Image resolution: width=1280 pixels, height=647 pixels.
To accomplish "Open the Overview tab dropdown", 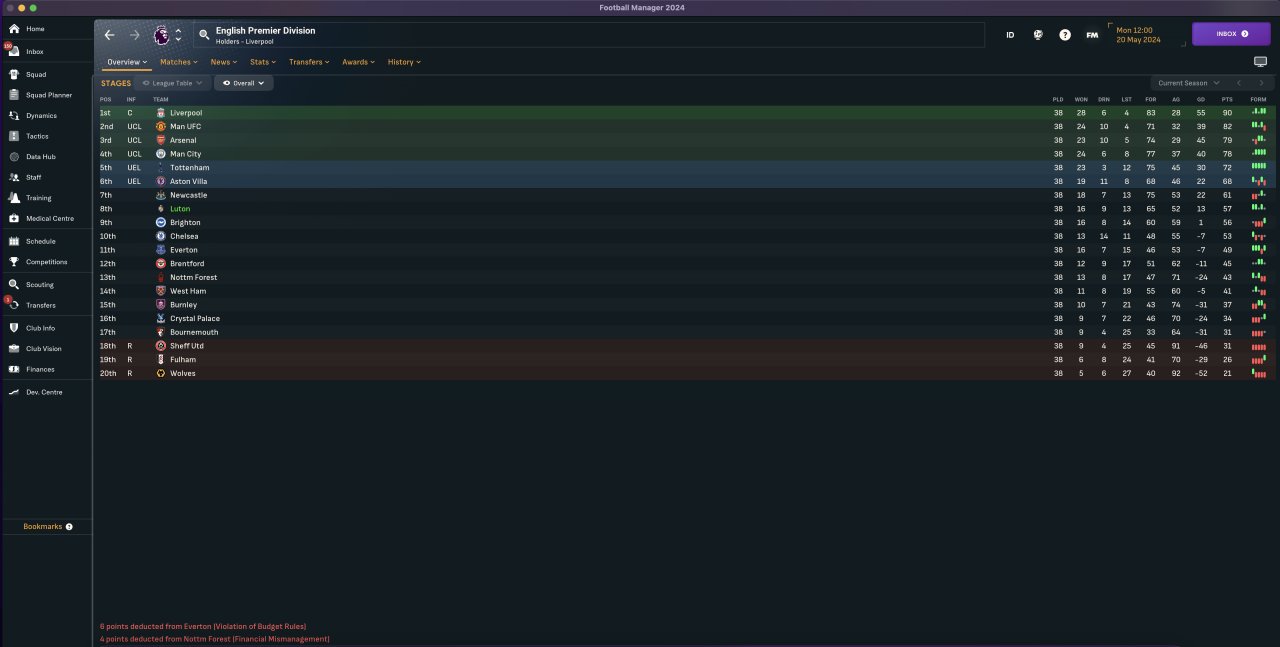I will click(x=127, y=62).
